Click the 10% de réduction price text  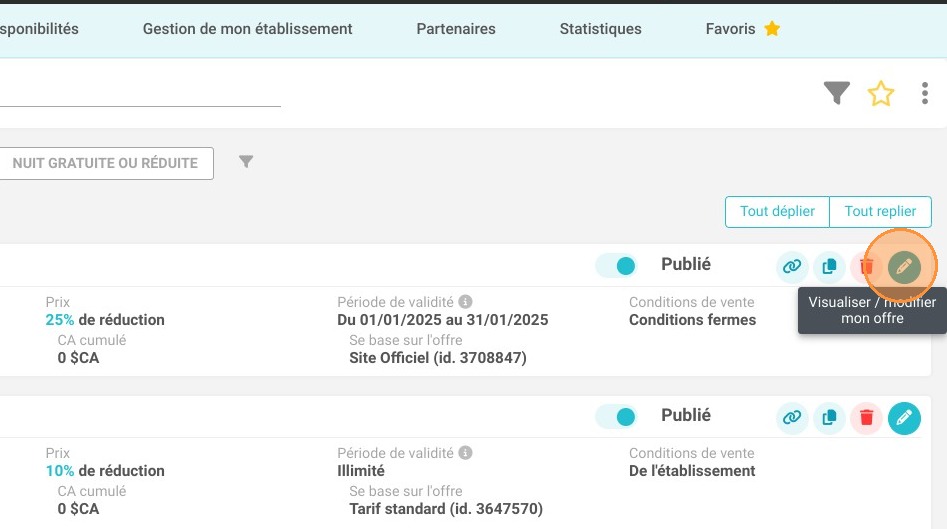click(x=105, y=470)
